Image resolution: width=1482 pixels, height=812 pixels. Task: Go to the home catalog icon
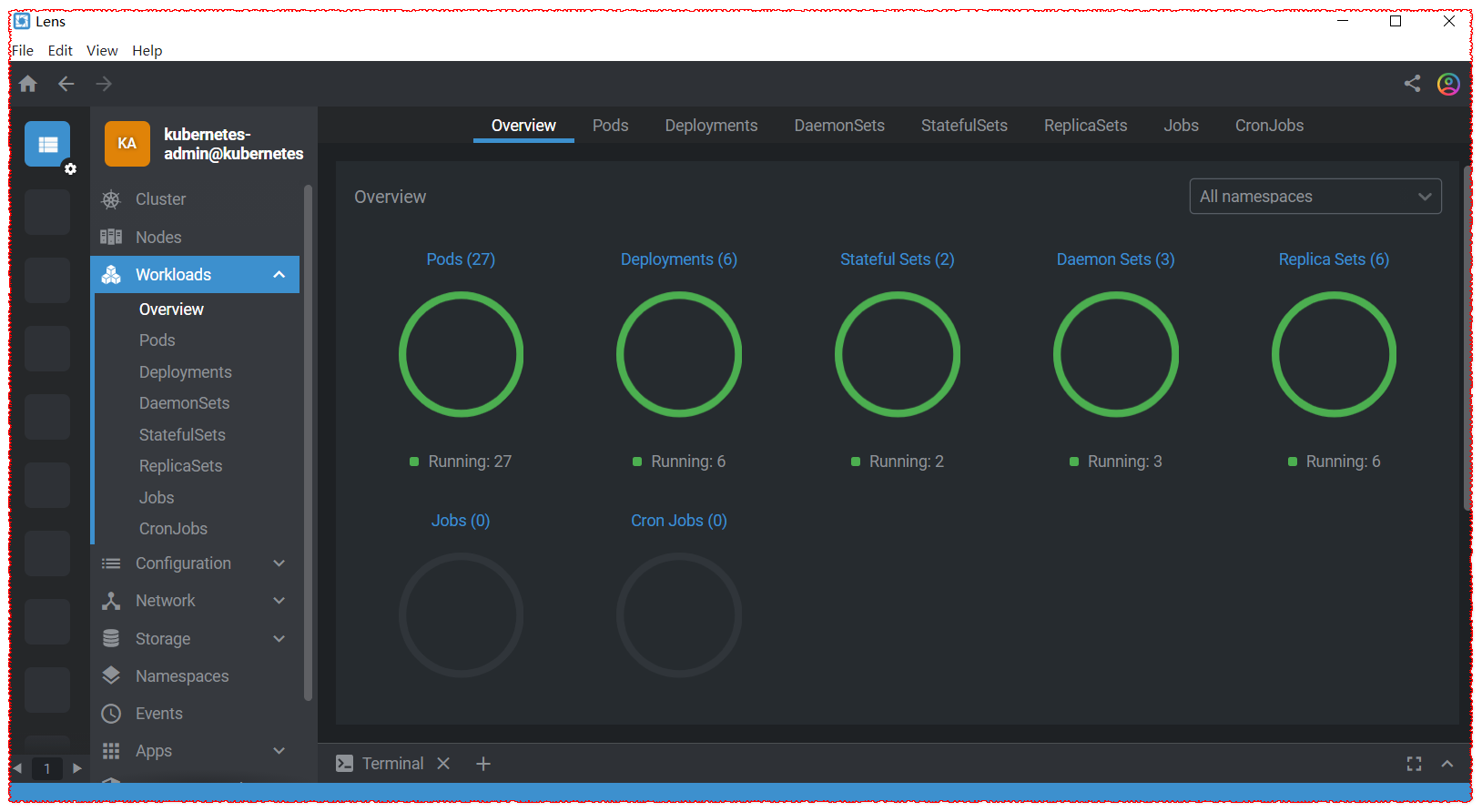point(28,84)
